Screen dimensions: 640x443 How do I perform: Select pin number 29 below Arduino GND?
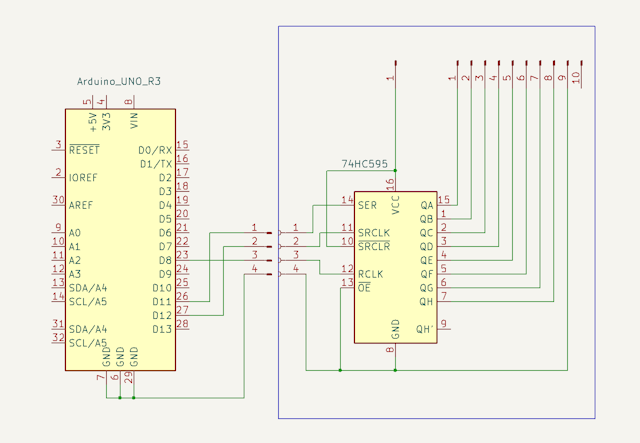tap(129, 378)
